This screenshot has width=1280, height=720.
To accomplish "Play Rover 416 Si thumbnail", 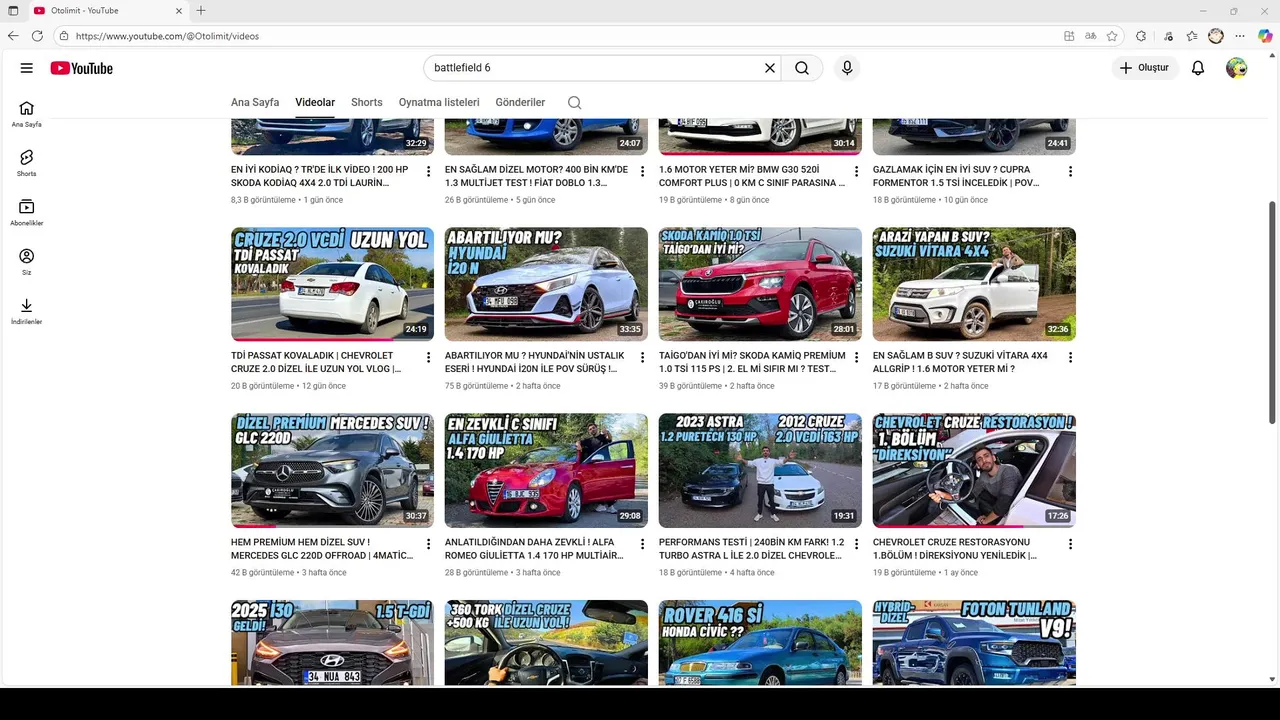I will pyautogui.click(x=760, y=642).
